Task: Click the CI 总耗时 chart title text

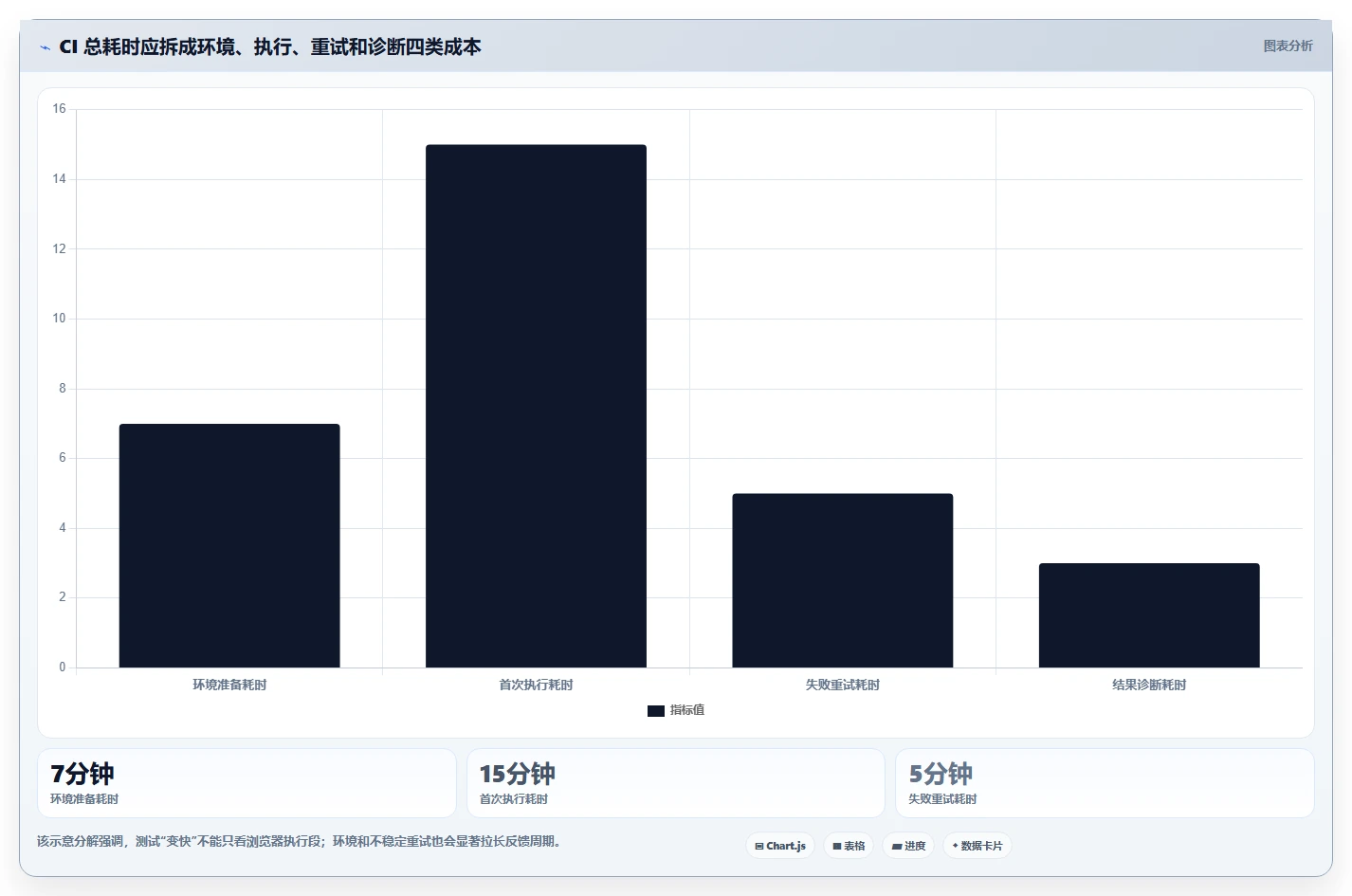Action: tap(270, 46)
